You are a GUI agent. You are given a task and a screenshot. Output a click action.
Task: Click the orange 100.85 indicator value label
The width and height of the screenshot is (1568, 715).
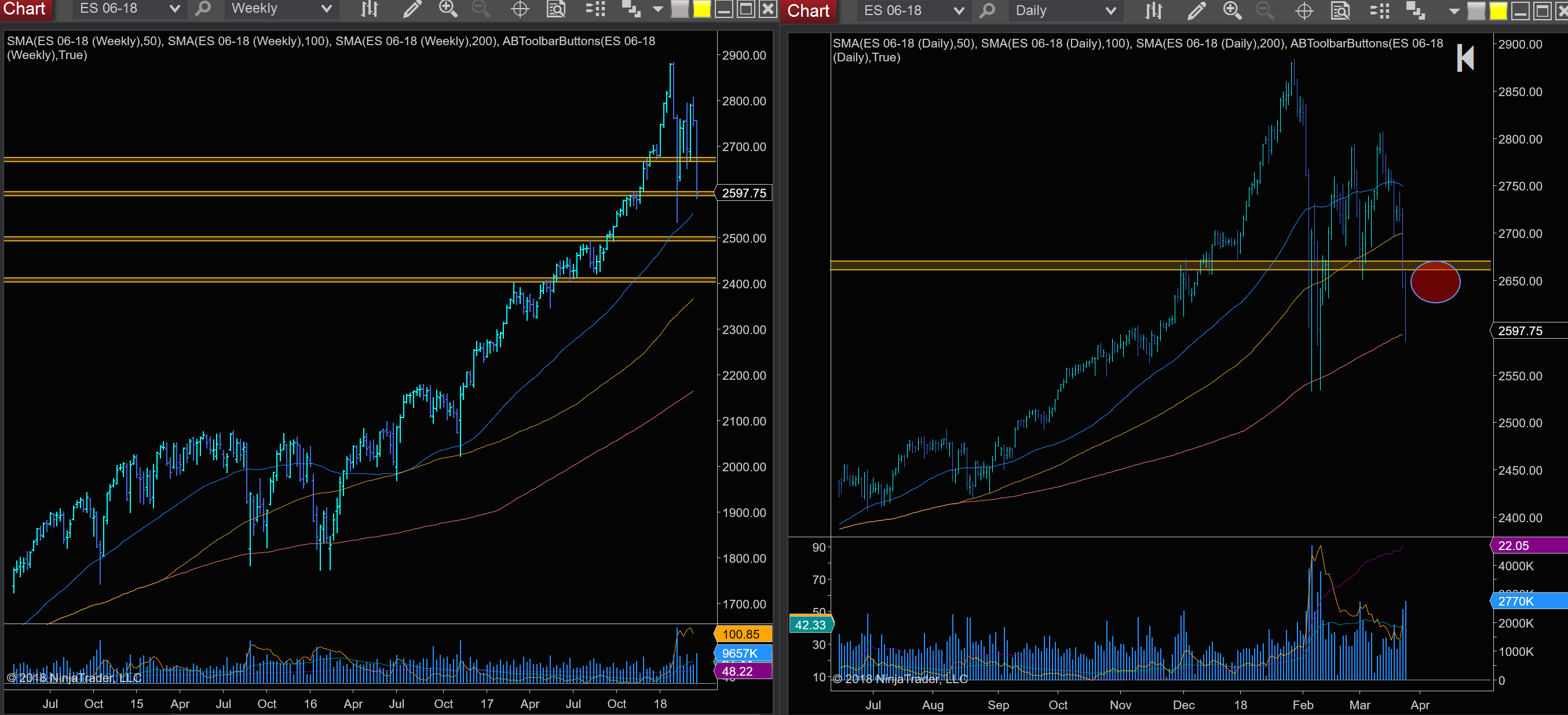[x=743, y=634]
